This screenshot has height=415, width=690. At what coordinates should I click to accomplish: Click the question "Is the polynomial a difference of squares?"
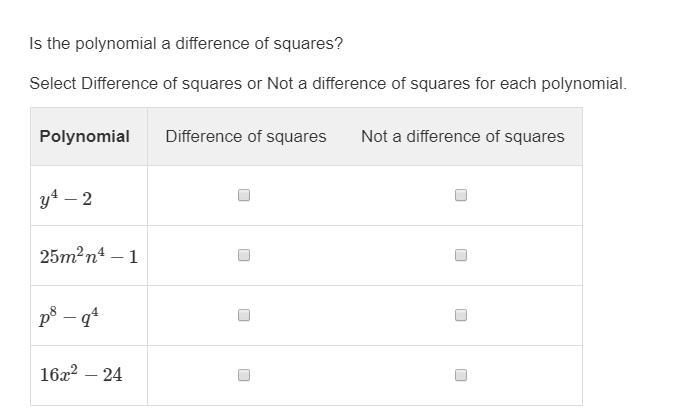pos(186,44)
